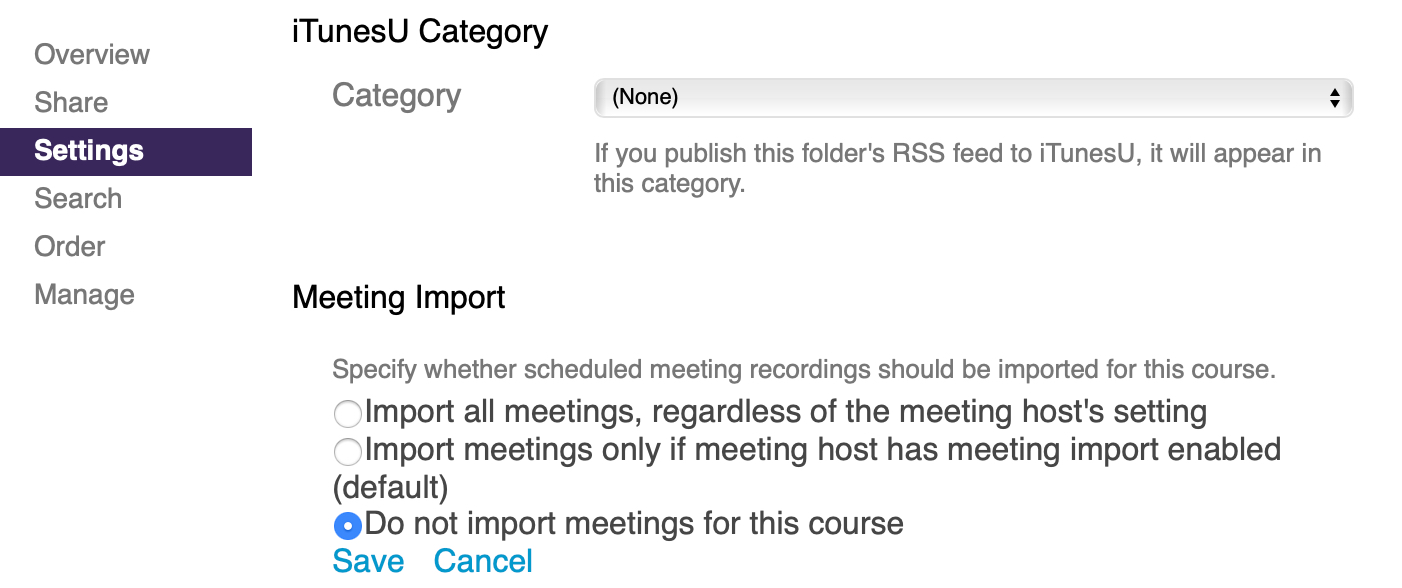Image resolution: width=1402 pixels, height=588 pixels.
Task: Open the Search section from the sidebar
Action: tap(78, 199)
